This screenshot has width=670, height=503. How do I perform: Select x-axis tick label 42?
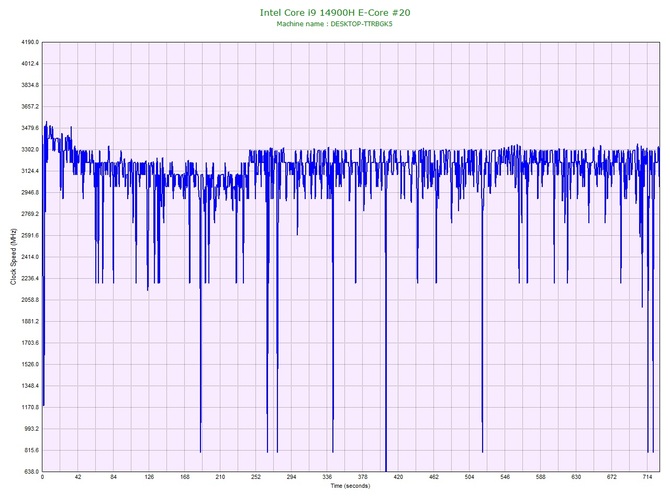tap(78, 477)
